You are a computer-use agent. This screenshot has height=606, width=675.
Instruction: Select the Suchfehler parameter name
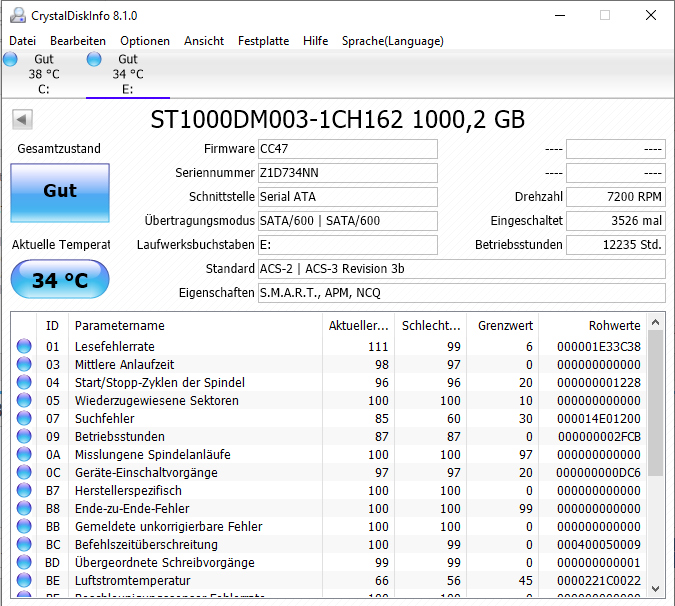click(105, 418)
